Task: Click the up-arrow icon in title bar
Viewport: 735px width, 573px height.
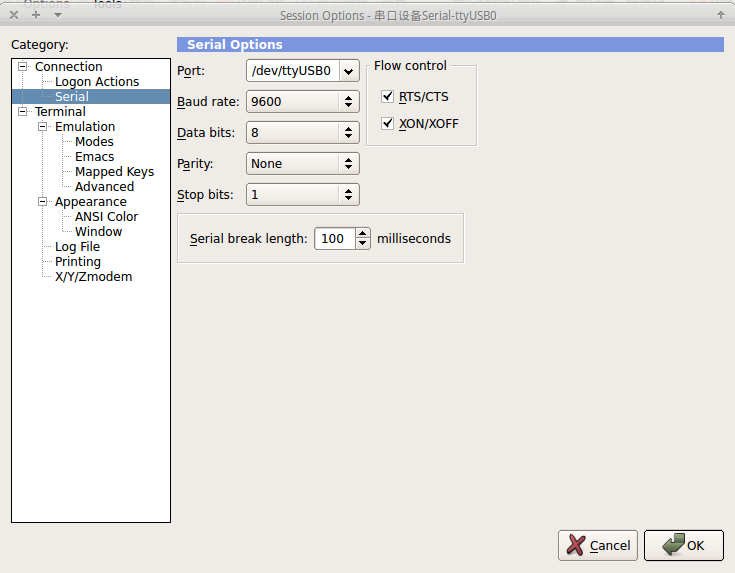Action: tap(721, 15)
